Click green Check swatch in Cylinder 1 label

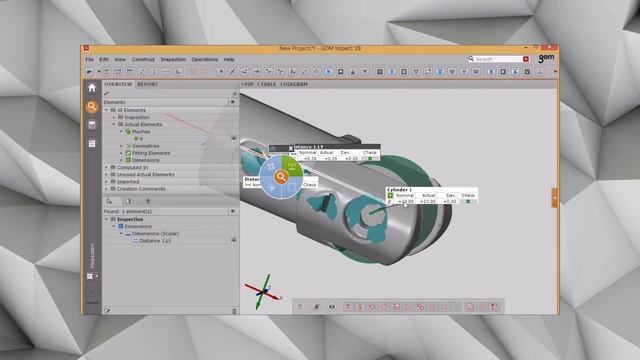(x=468, y=202)
